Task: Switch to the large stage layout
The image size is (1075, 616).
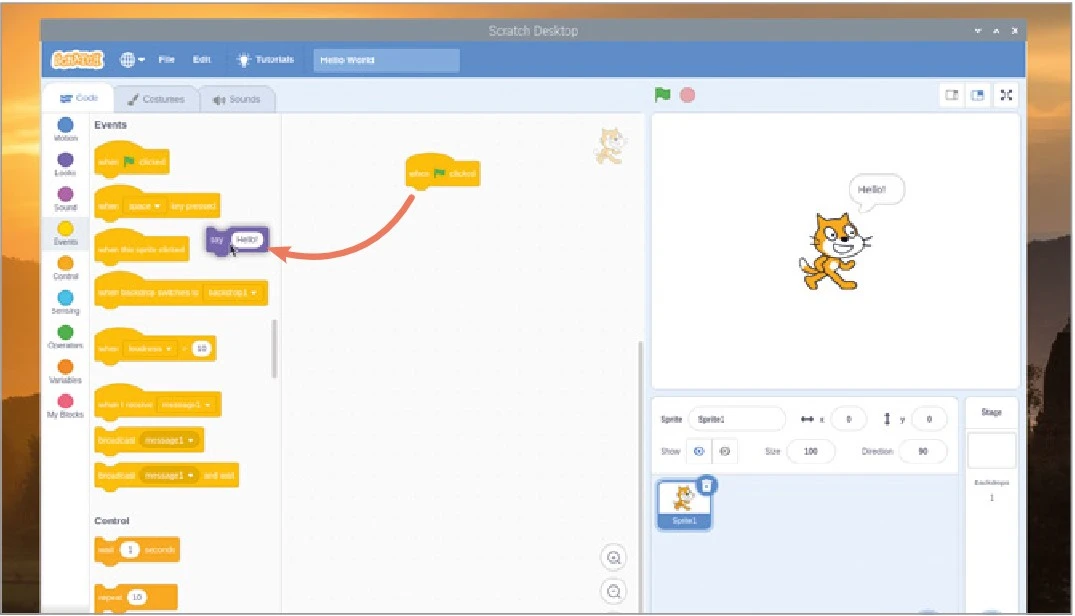Action: coord(978,95)
